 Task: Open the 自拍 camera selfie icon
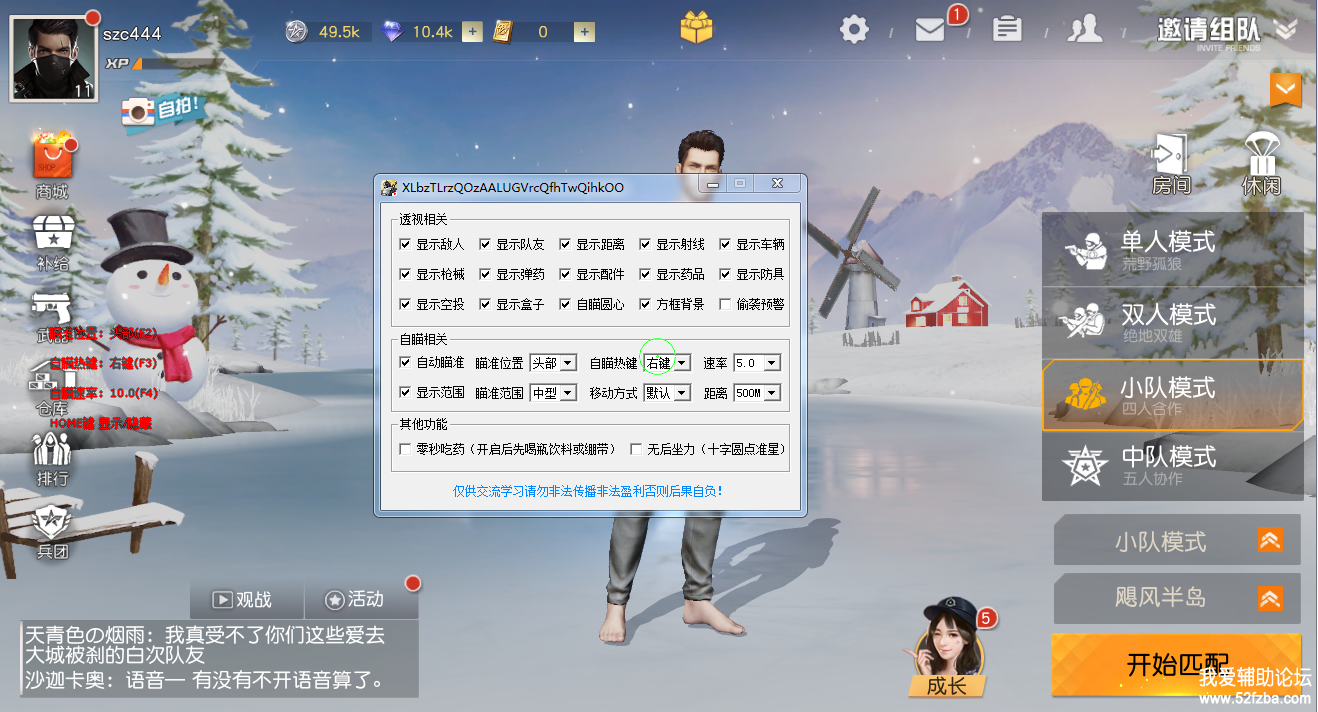(x=160, y=110)
